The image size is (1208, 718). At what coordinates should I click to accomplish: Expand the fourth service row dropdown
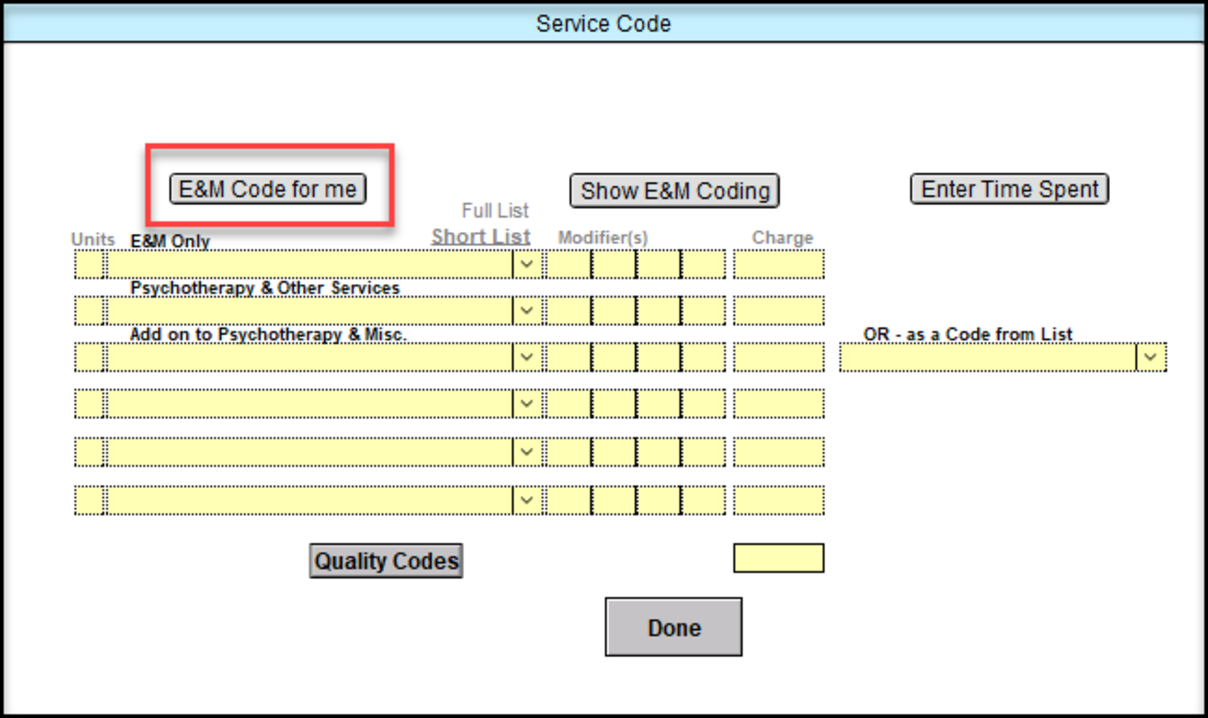[527, 403]
